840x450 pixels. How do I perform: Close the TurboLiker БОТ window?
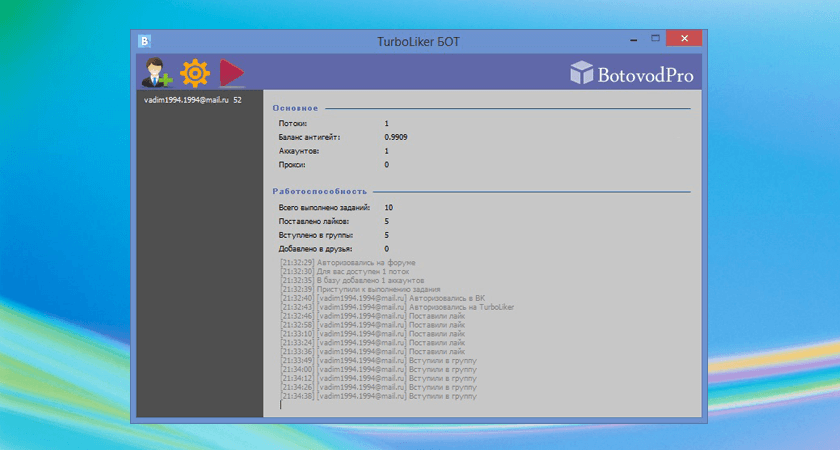[684, 38]
